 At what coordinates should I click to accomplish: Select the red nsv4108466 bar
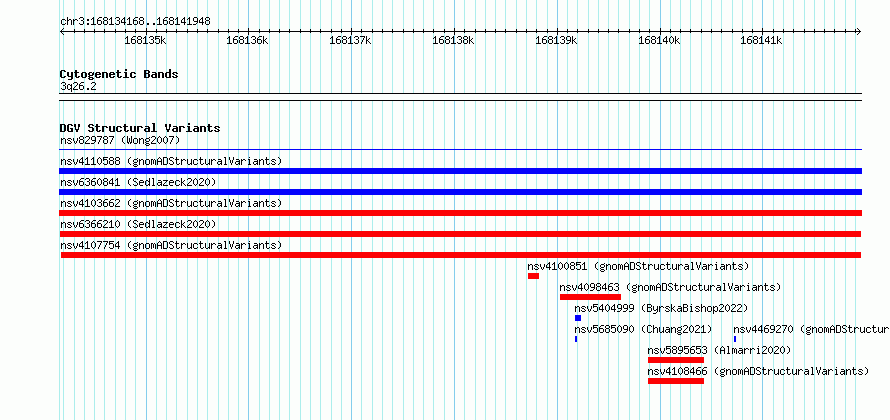click(x=676, y=381)
